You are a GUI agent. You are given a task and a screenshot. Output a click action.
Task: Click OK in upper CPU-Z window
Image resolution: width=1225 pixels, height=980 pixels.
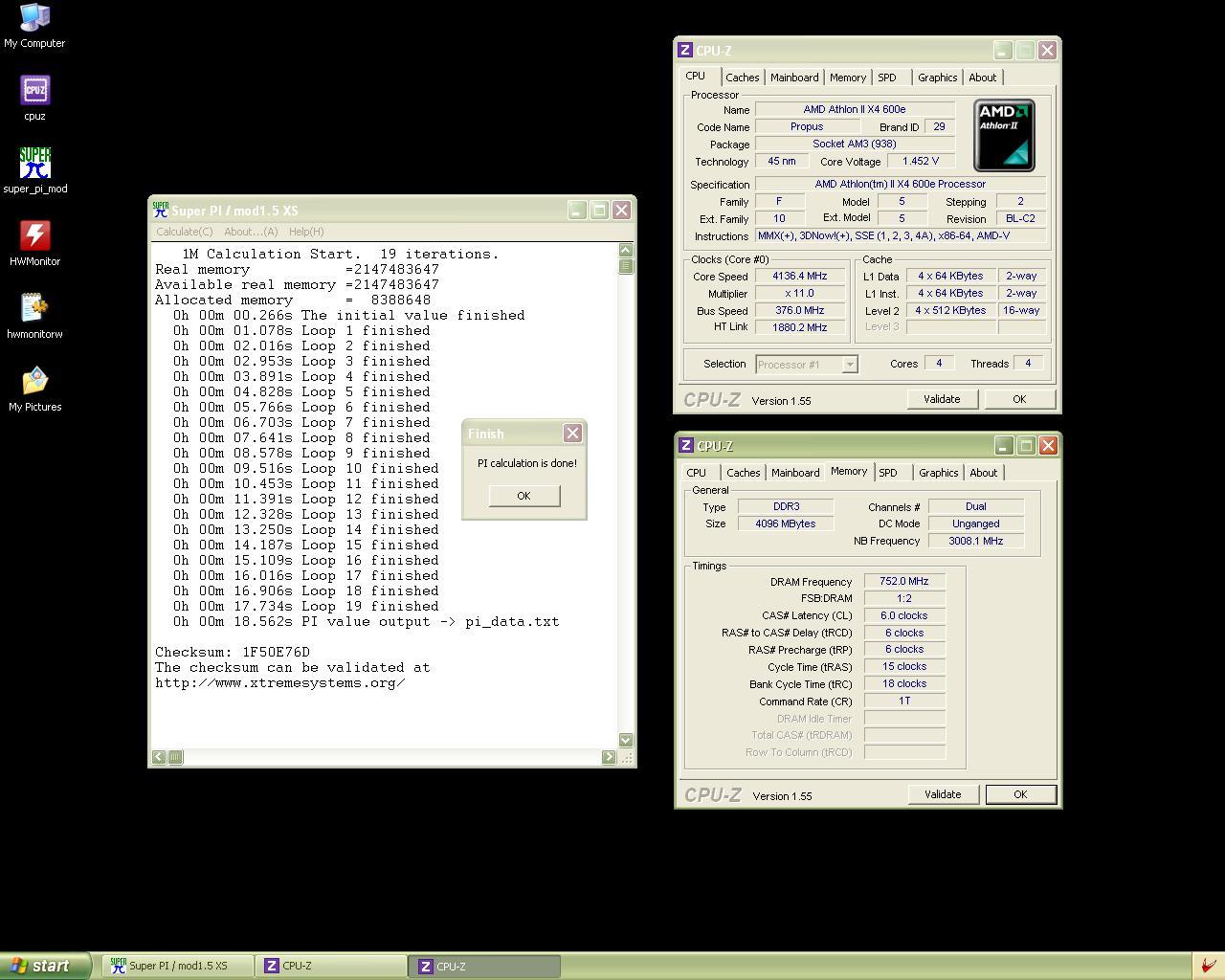(1019, 399)
